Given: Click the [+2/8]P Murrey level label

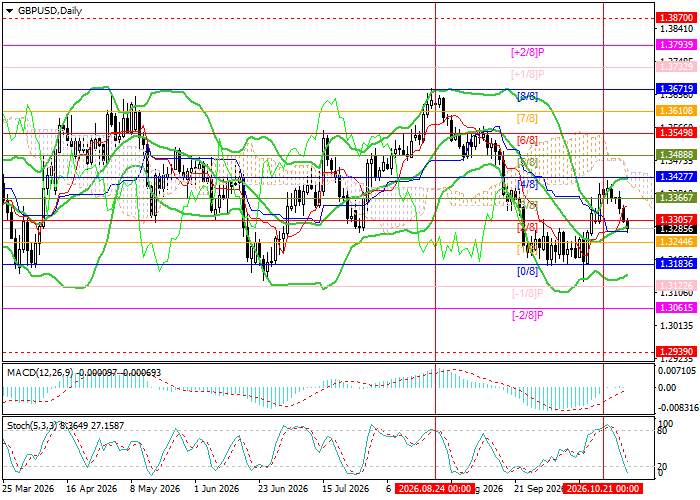Looking at the screenshot, I should coord(528,52).
